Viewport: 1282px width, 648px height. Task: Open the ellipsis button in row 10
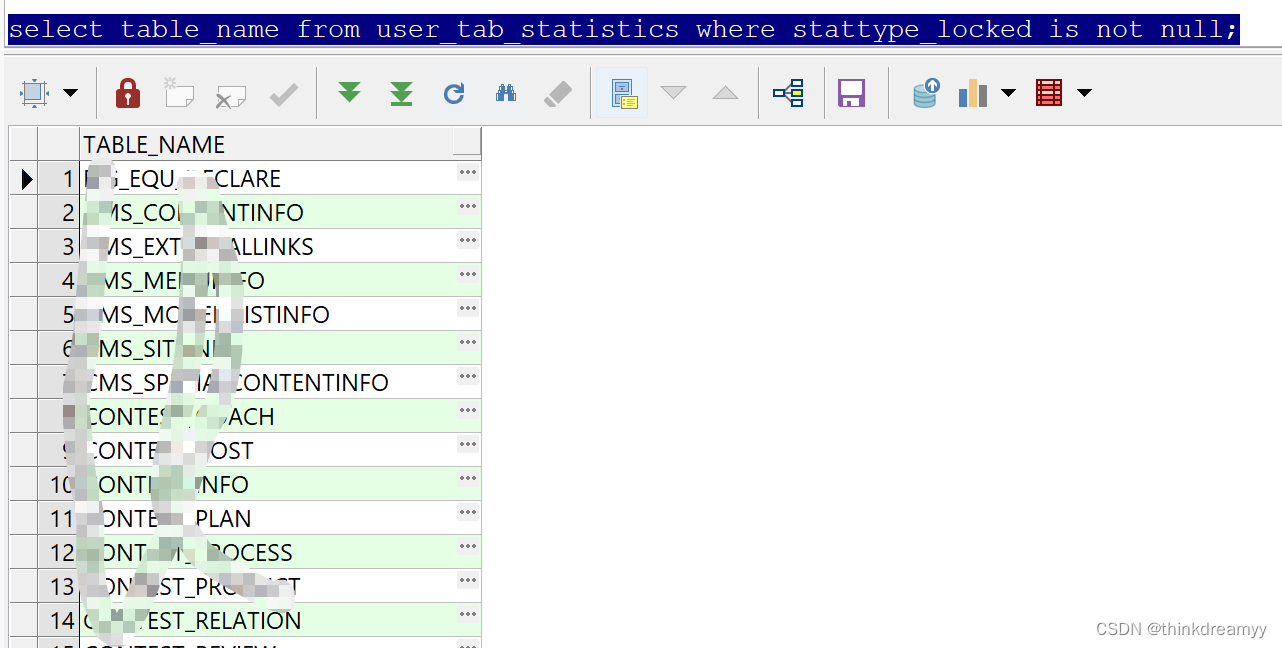point(467,479)
